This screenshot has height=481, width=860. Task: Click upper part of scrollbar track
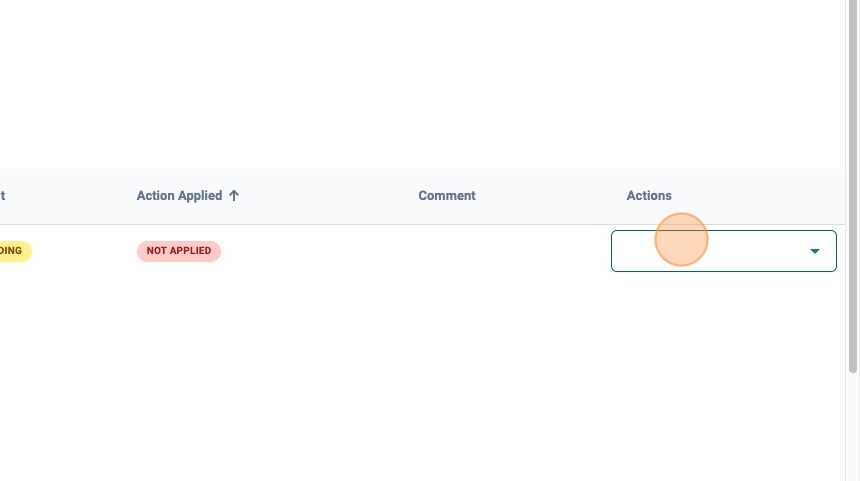click(852, 60)
